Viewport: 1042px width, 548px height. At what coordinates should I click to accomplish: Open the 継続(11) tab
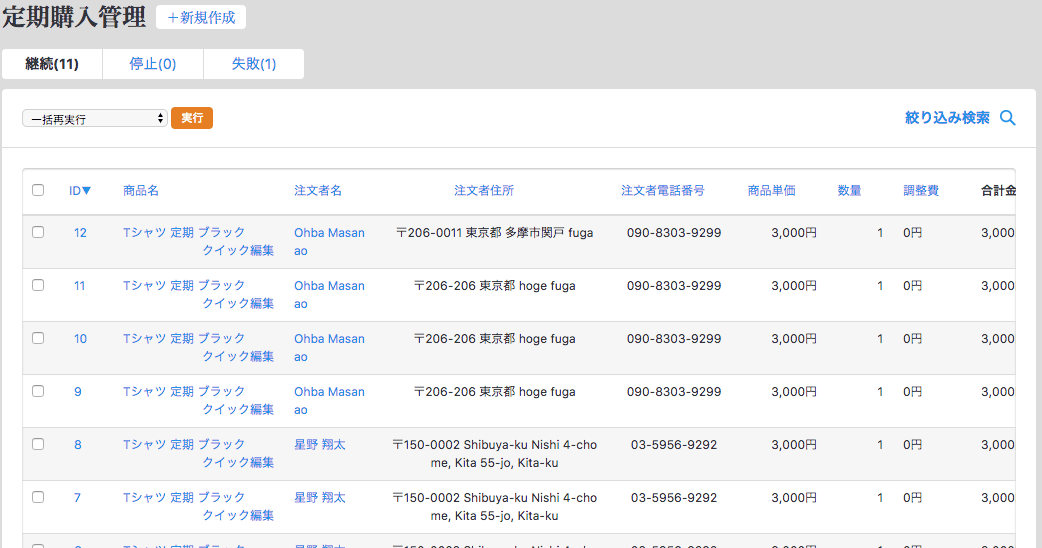coord(52,64)
